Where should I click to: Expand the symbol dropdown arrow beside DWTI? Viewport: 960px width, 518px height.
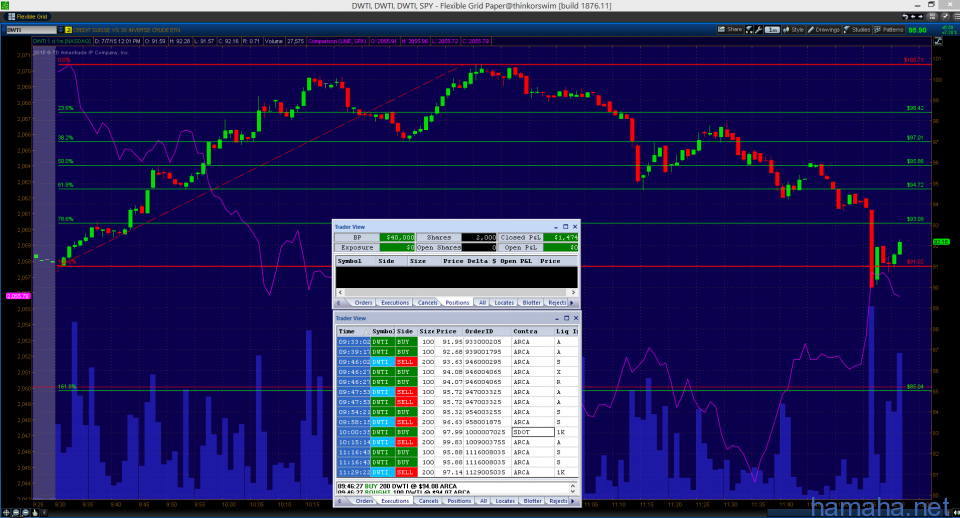[x=61, y=30]
